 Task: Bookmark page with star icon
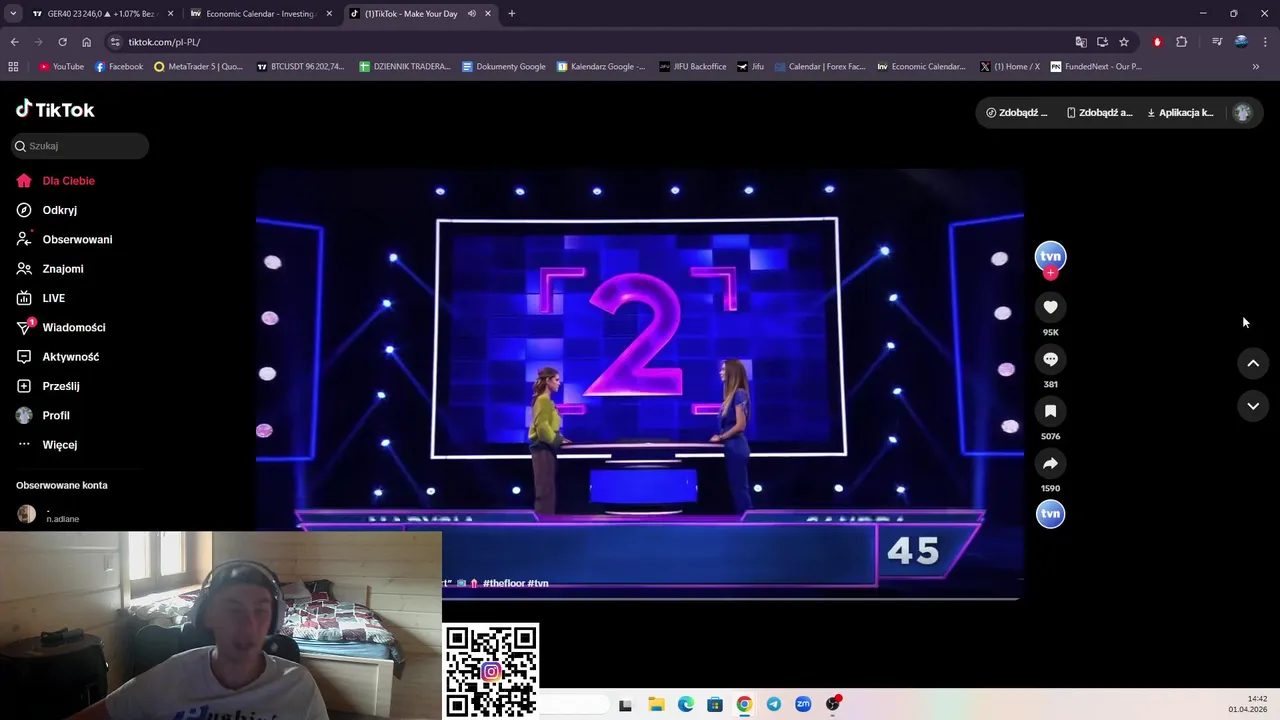1124,42
